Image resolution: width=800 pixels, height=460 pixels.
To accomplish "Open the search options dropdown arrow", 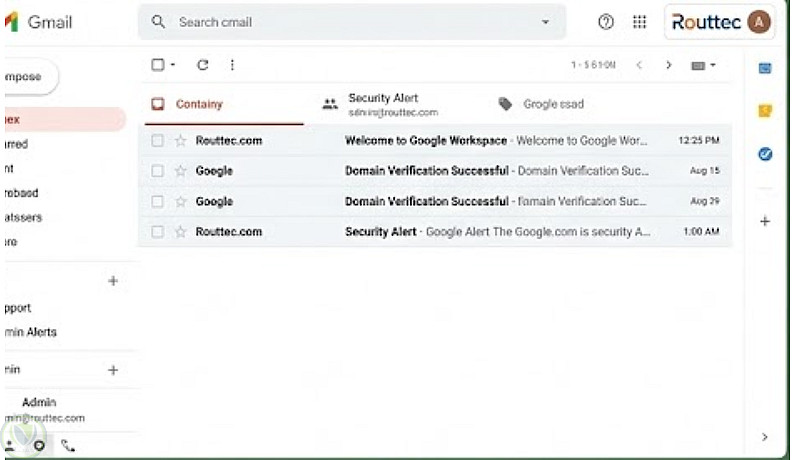I will (545, 22).
